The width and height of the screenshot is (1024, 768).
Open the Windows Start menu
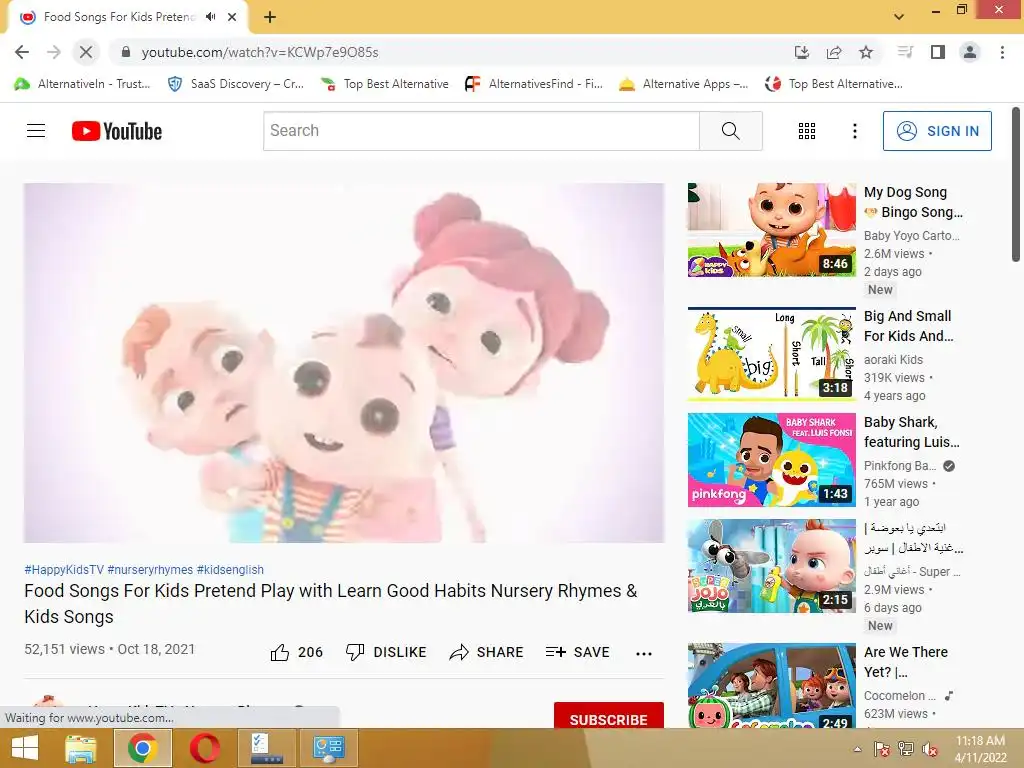coord(25,748)
